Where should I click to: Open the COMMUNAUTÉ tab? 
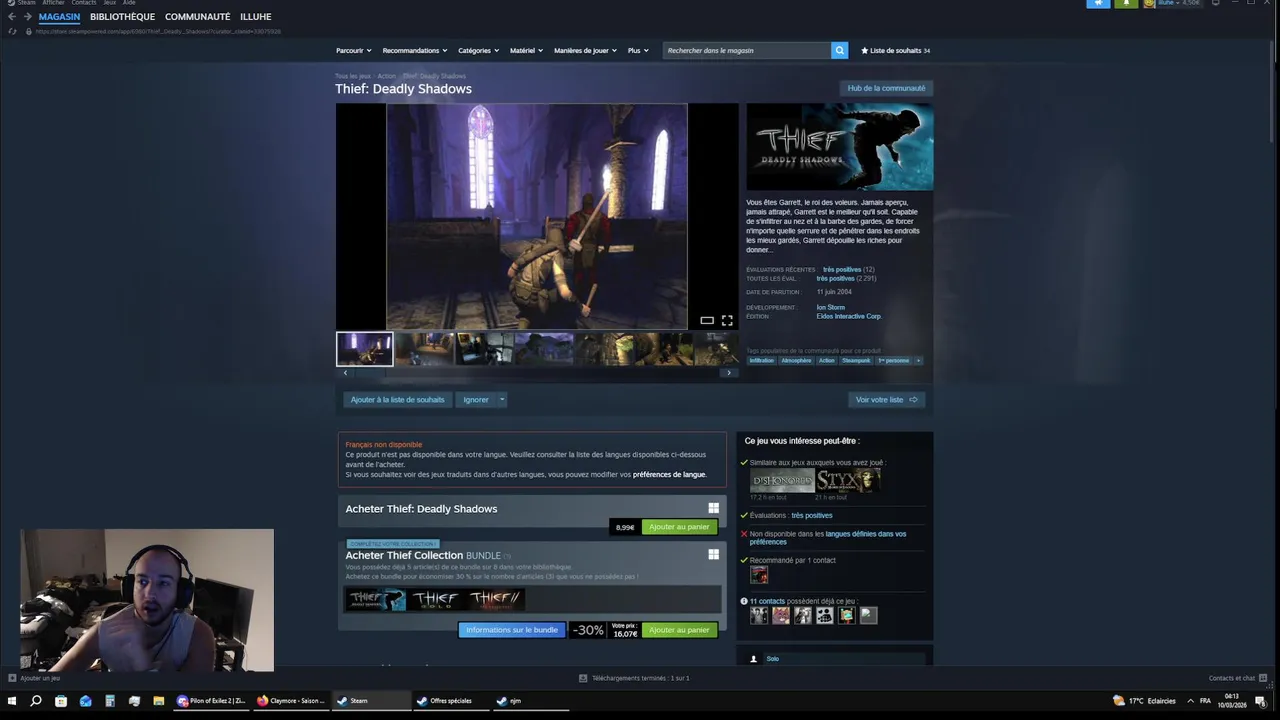[197, 17]
